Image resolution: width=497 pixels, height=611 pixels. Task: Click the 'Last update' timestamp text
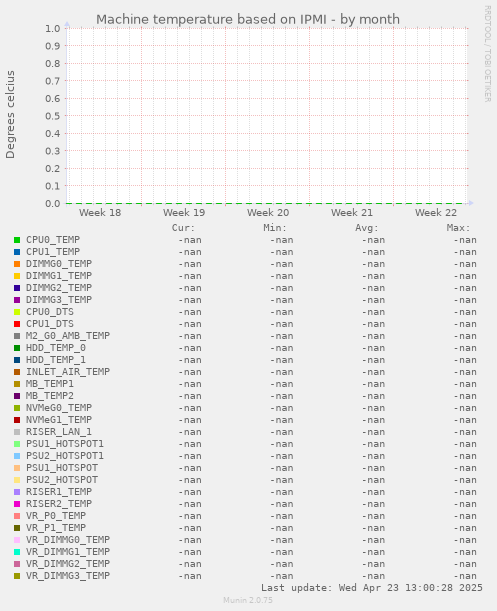click(372, 588)
